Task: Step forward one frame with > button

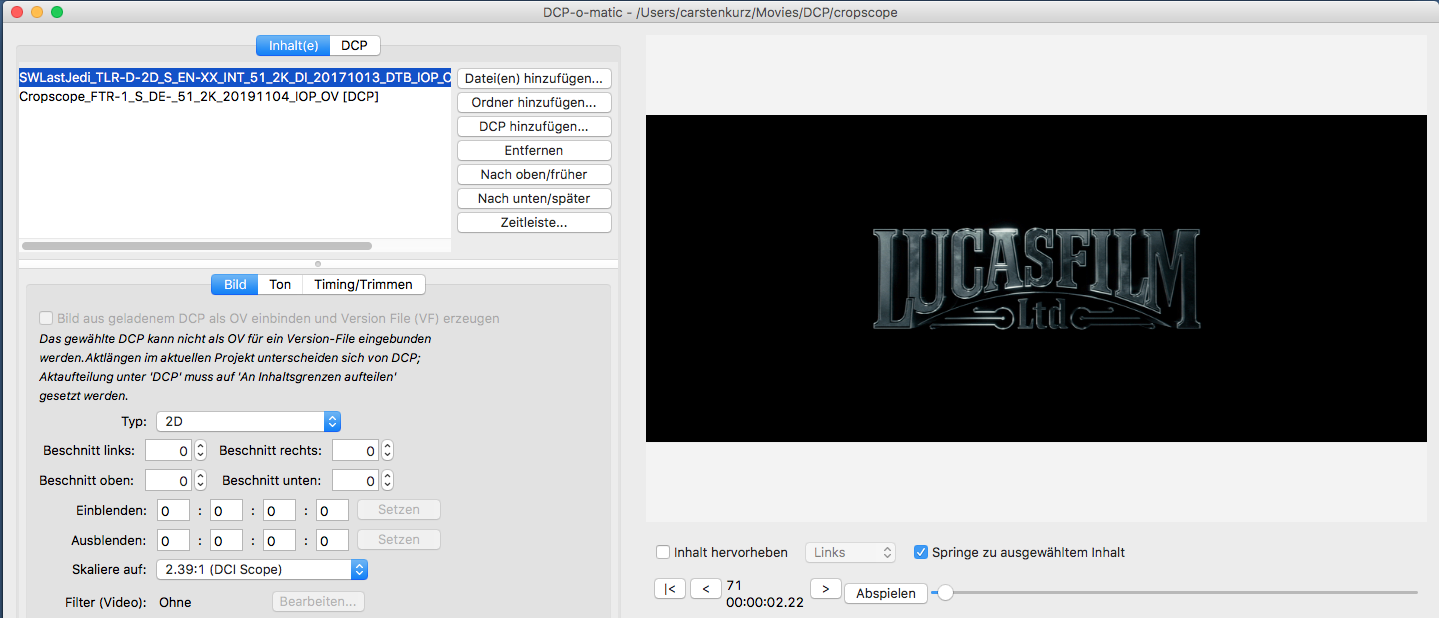Action: pyautogui.click(x=825, y=589)
